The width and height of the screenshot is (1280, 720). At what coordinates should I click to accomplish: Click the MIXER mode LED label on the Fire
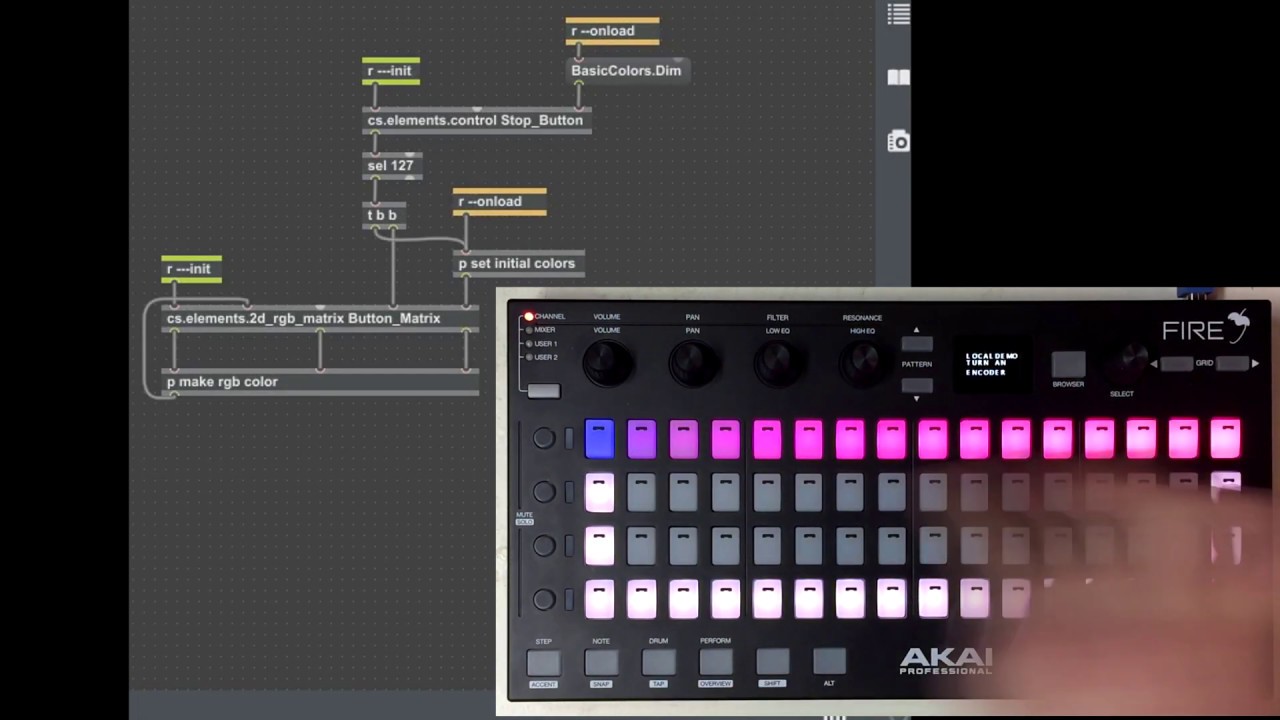544,330
